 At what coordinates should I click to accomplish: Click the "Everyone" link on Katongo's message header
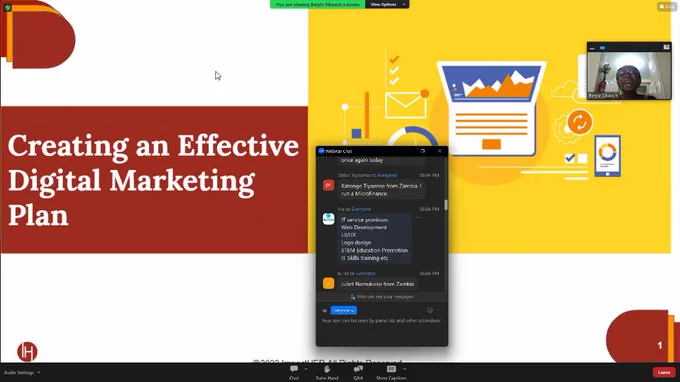387,175
